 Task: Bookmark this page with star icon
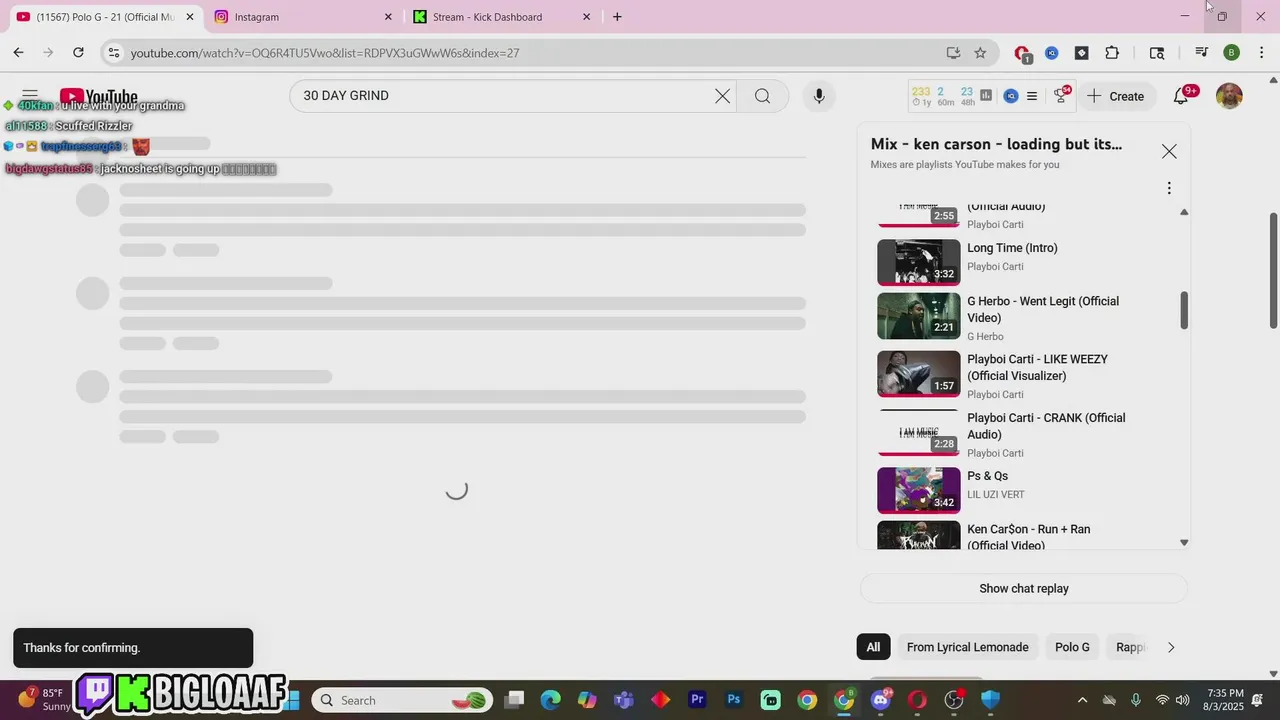click(x=980, y=53)
